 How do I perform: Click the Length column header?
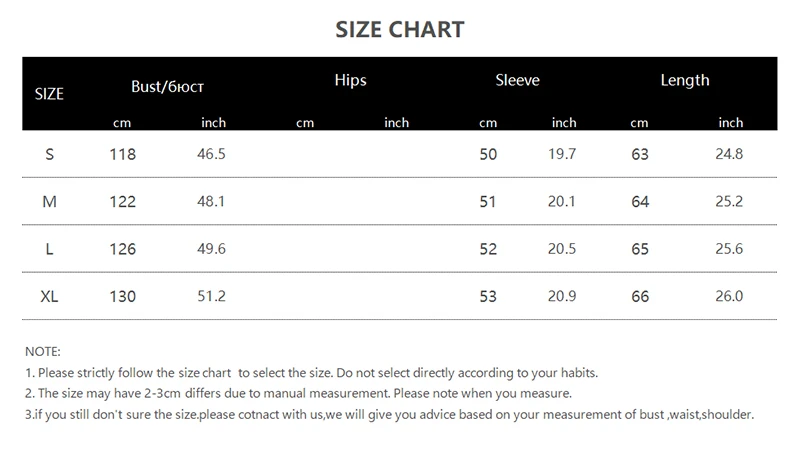[685, 80]
